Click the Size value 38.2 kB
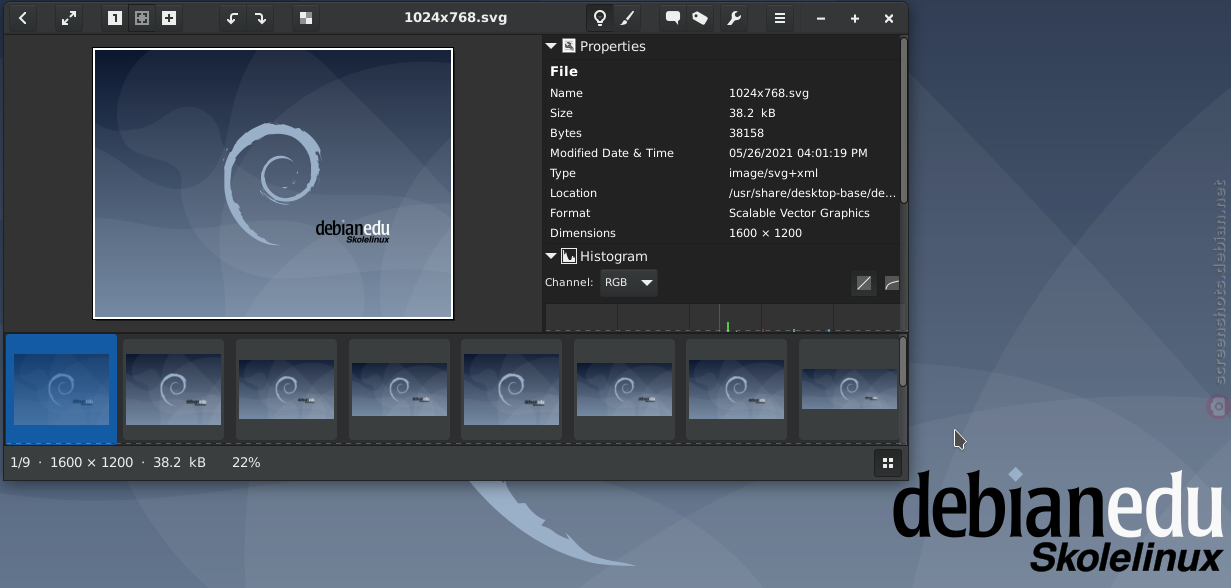 click(752, 113)
